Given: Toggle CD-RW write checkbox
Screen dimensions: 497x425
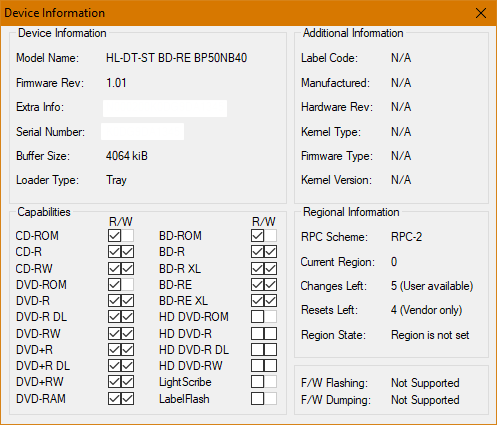Looking at the screenshot, I should click(128, 268).
